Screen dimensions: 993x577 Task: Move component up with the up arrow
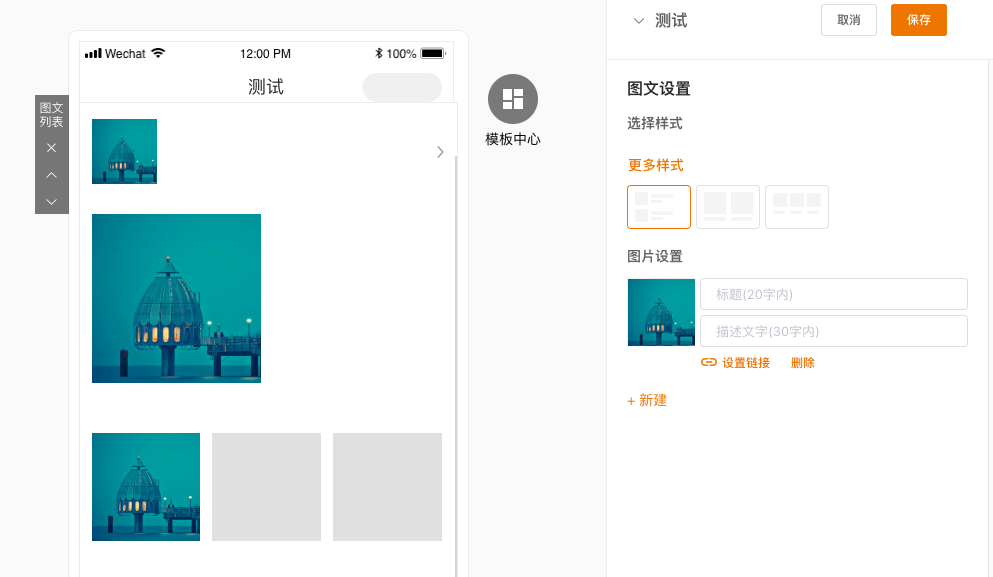(52, 175)
